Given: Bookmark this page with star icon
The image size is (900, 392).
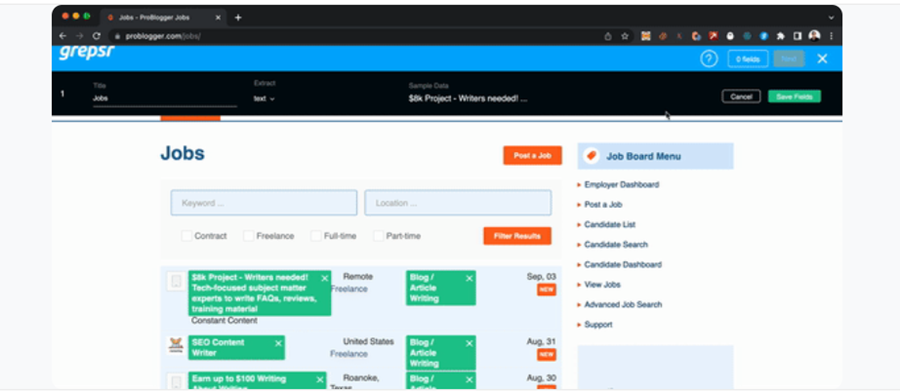Looking at the screenshot, I should click(624, 36).
